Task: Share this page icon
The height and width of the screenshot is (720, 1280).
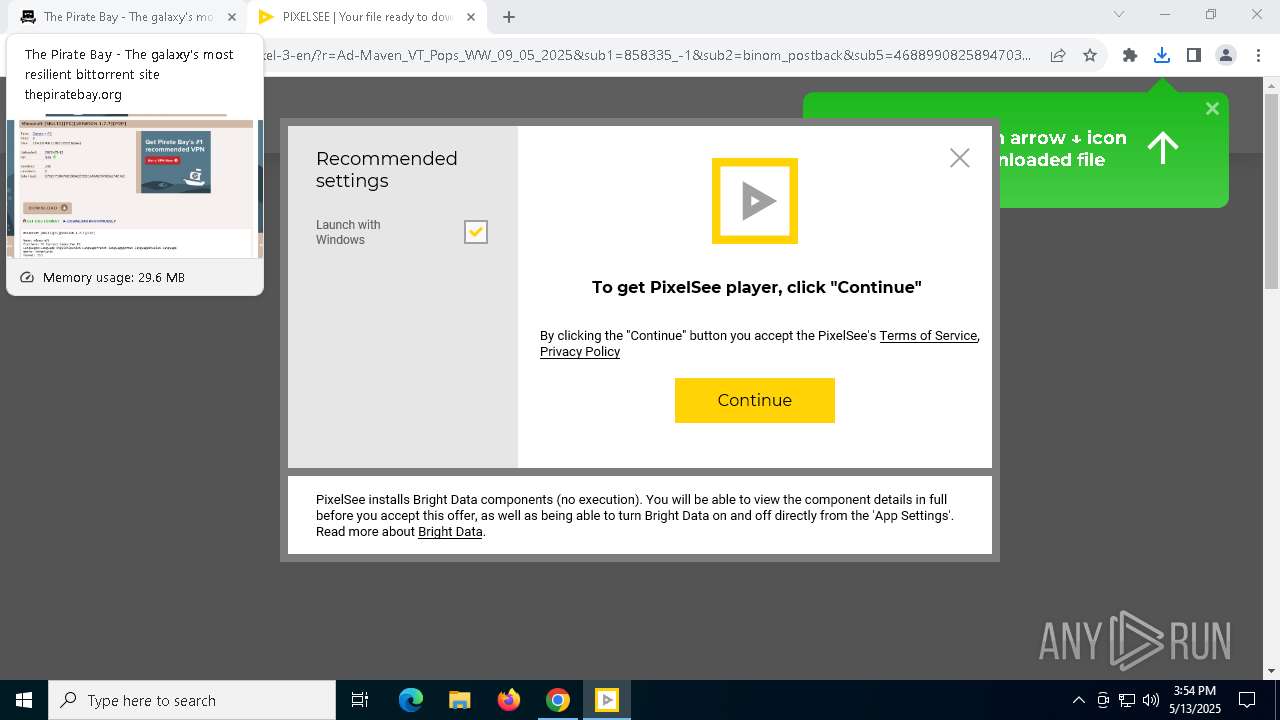Action: (x=1058, y=56)
